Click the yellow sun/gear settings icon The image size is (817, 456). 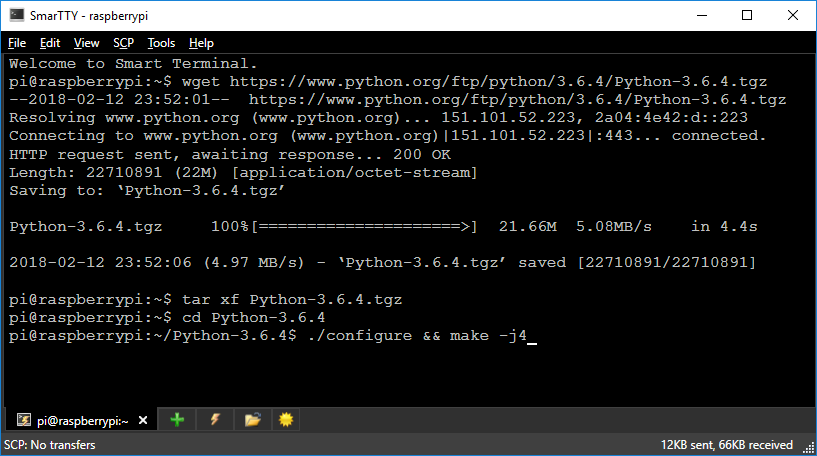coord(286,420)
